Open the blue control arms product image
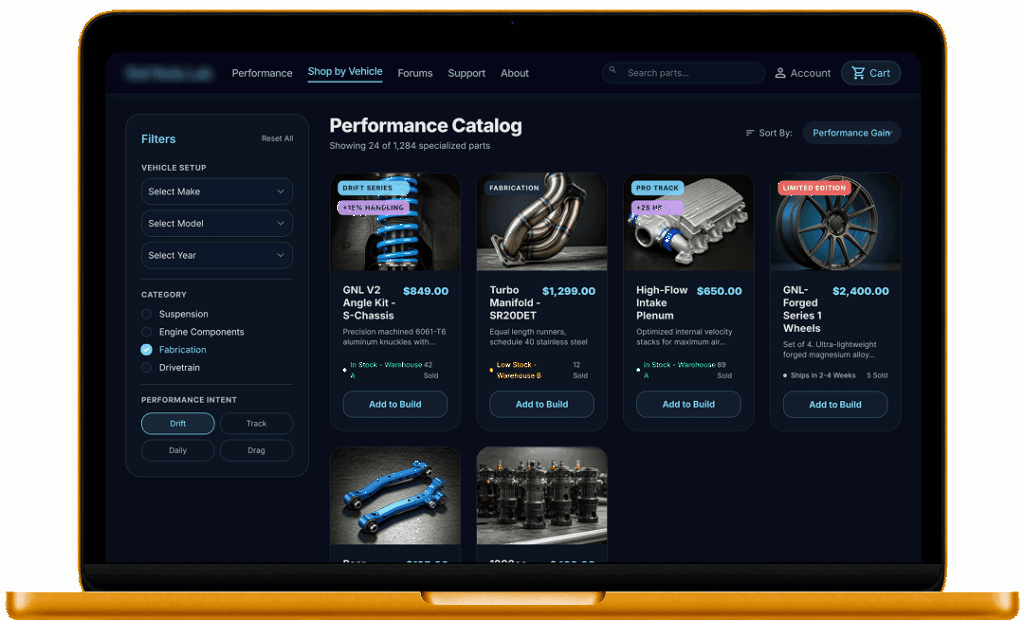Viewport: 1024px width, 620px height. (395, 496)
